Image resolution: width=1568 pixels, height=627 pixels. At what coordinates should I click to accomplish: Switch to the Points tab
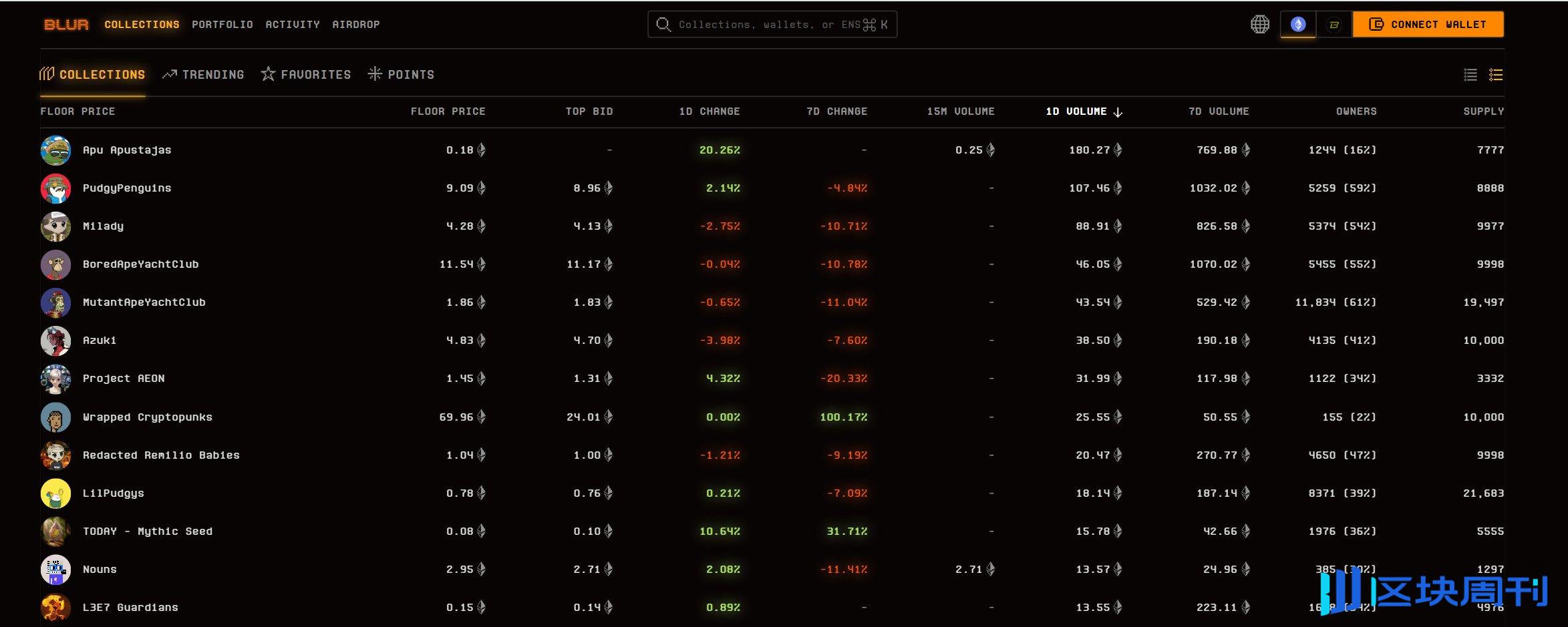401,75
